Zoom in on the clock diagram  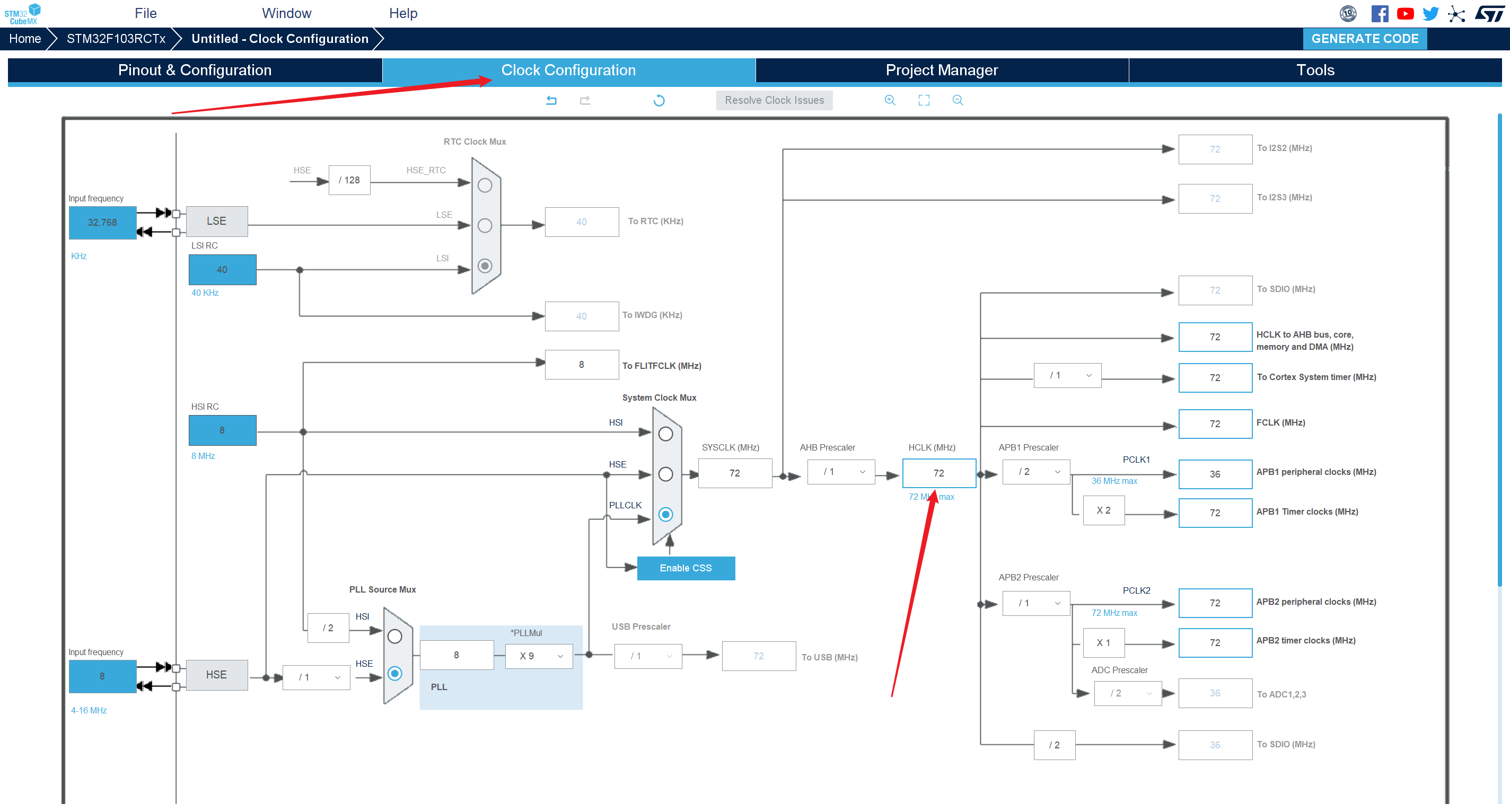[x=890, y=100]
